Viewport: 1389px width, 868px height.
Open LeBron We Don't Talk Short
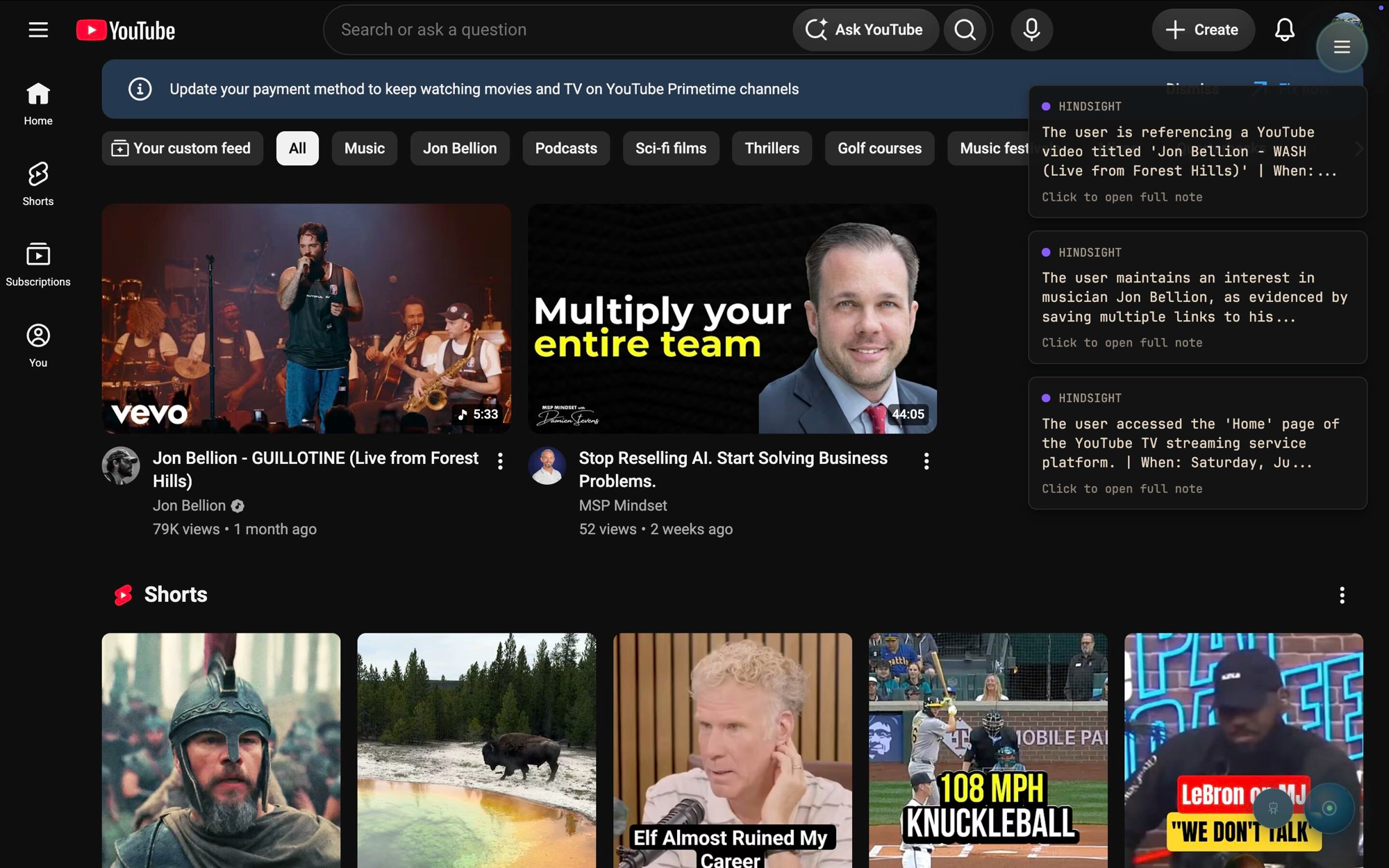1243,750
